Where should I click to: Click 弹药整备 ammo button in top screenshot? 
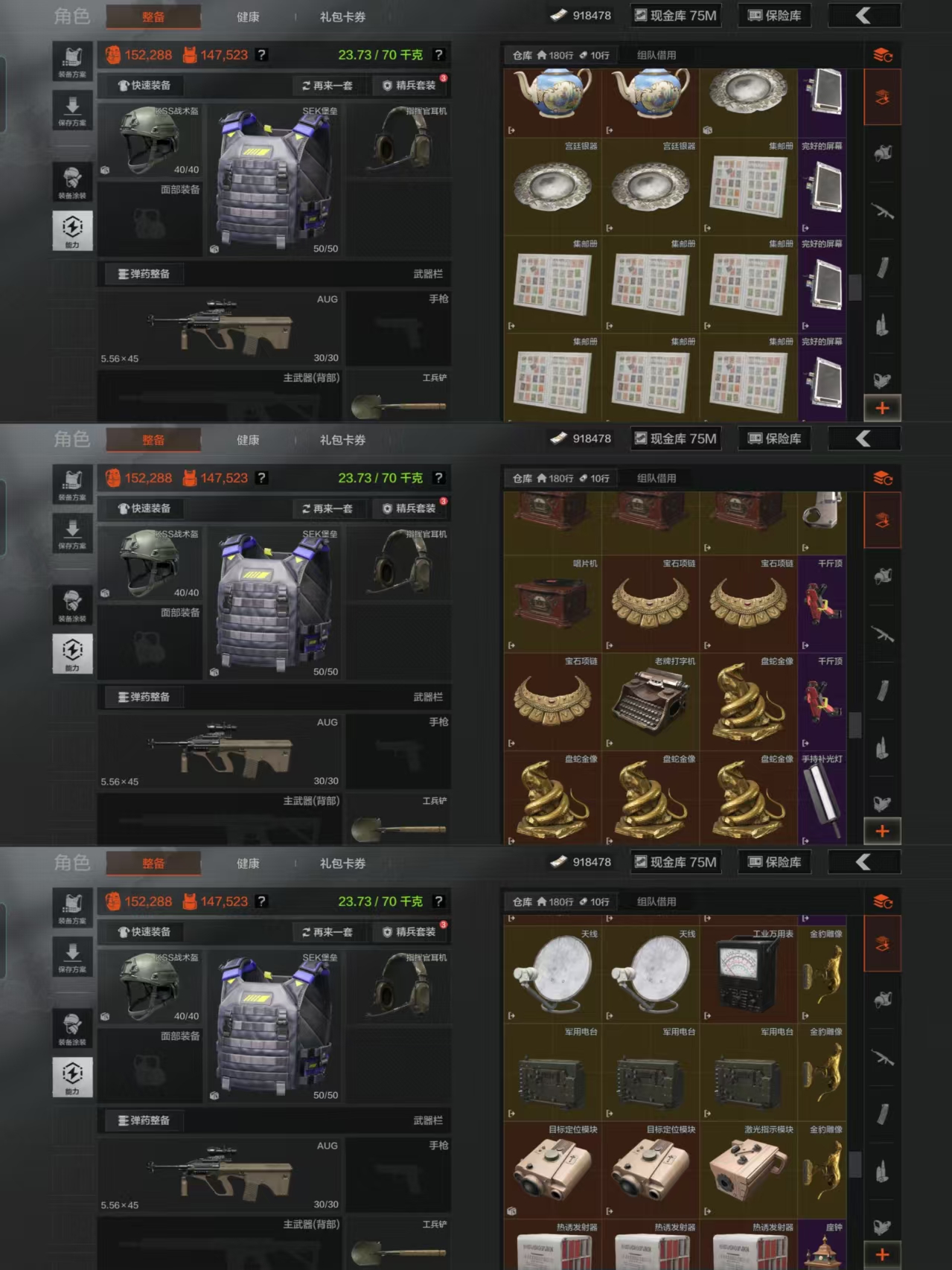tap(144, 274)
